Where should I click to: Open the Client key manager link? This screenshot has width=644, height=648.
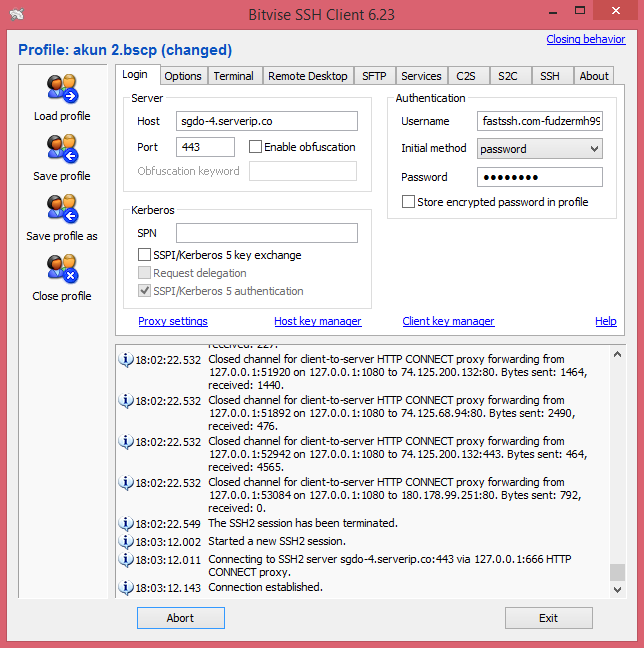point(448,321)
